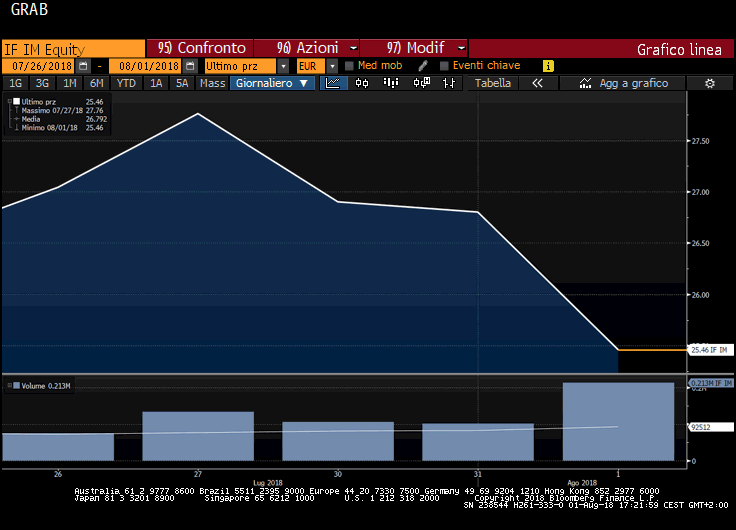Select the Mass time range
This screenshot has height=530, width=736.
[x=213, y=83]
